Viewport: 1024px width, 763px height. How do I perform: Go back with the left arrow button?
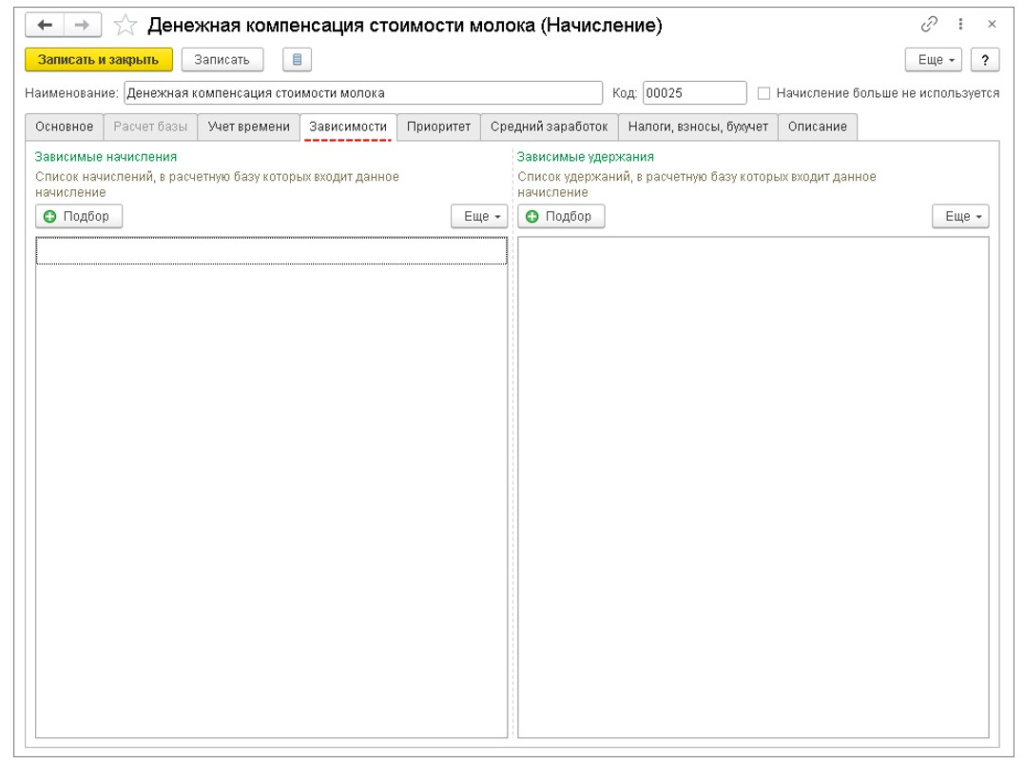point(44,25)
